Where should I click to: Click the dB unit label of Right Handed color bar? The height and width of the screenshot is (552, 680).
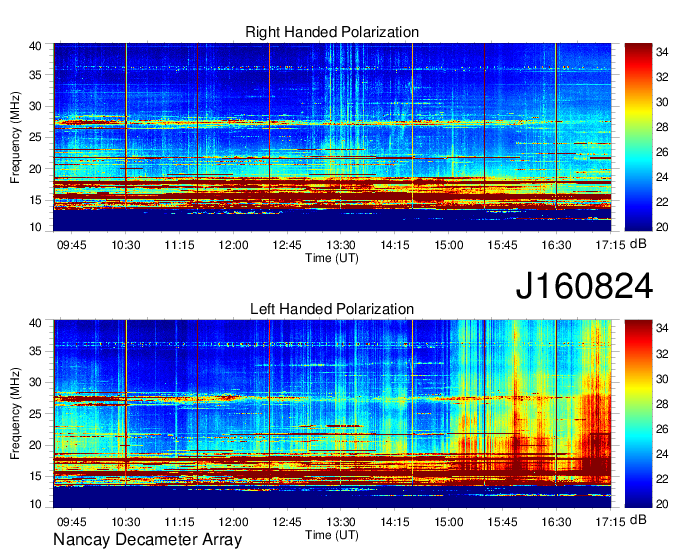click(638, 245)
